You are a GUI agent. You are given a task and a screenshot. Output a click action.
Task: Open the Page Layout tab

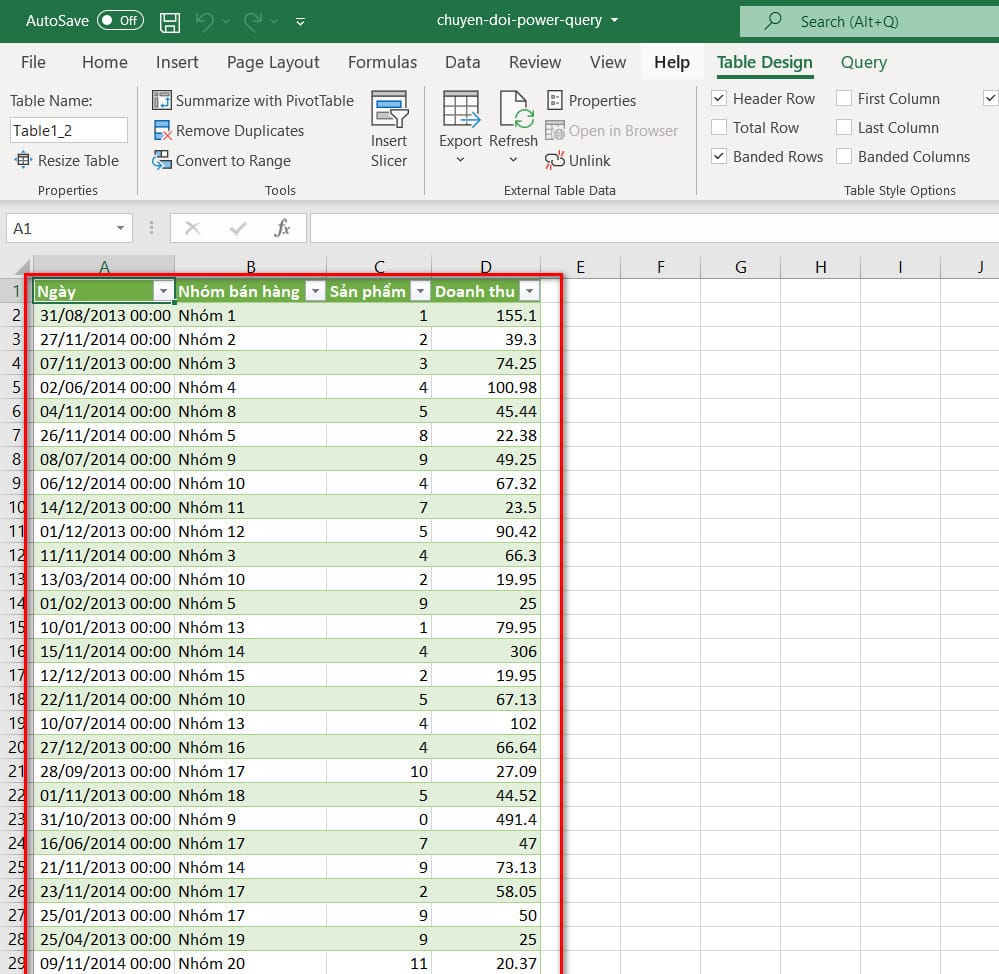click(273, 62)
